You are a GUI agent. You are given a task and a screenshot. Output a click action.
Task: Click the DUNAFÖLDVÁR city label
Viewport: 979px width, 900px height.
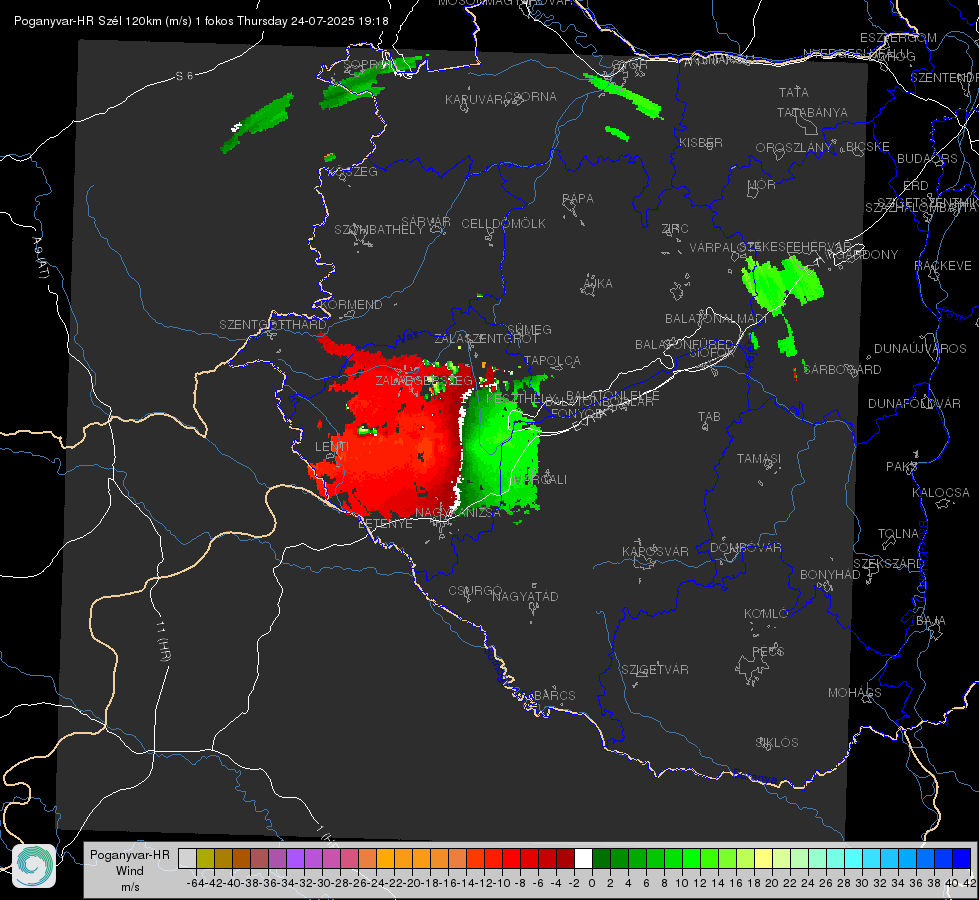click(x=914, y=403)
